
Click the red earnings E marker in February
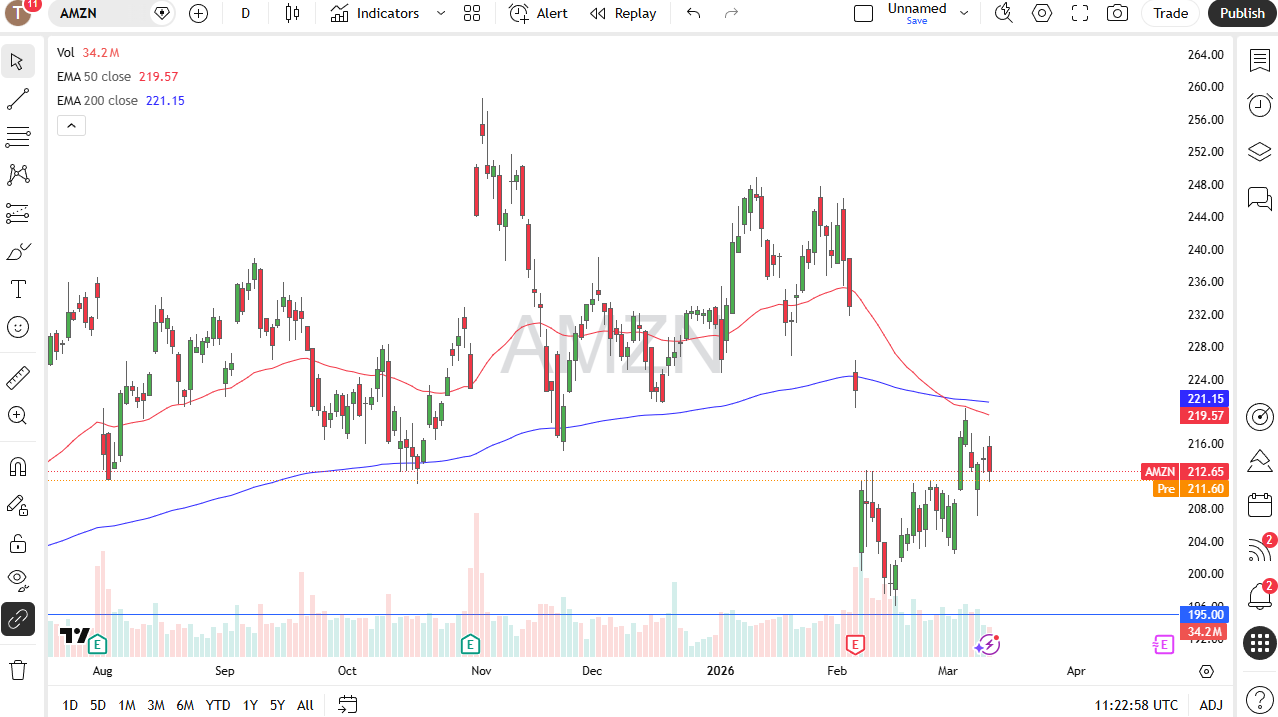click(x=855, y=643)
